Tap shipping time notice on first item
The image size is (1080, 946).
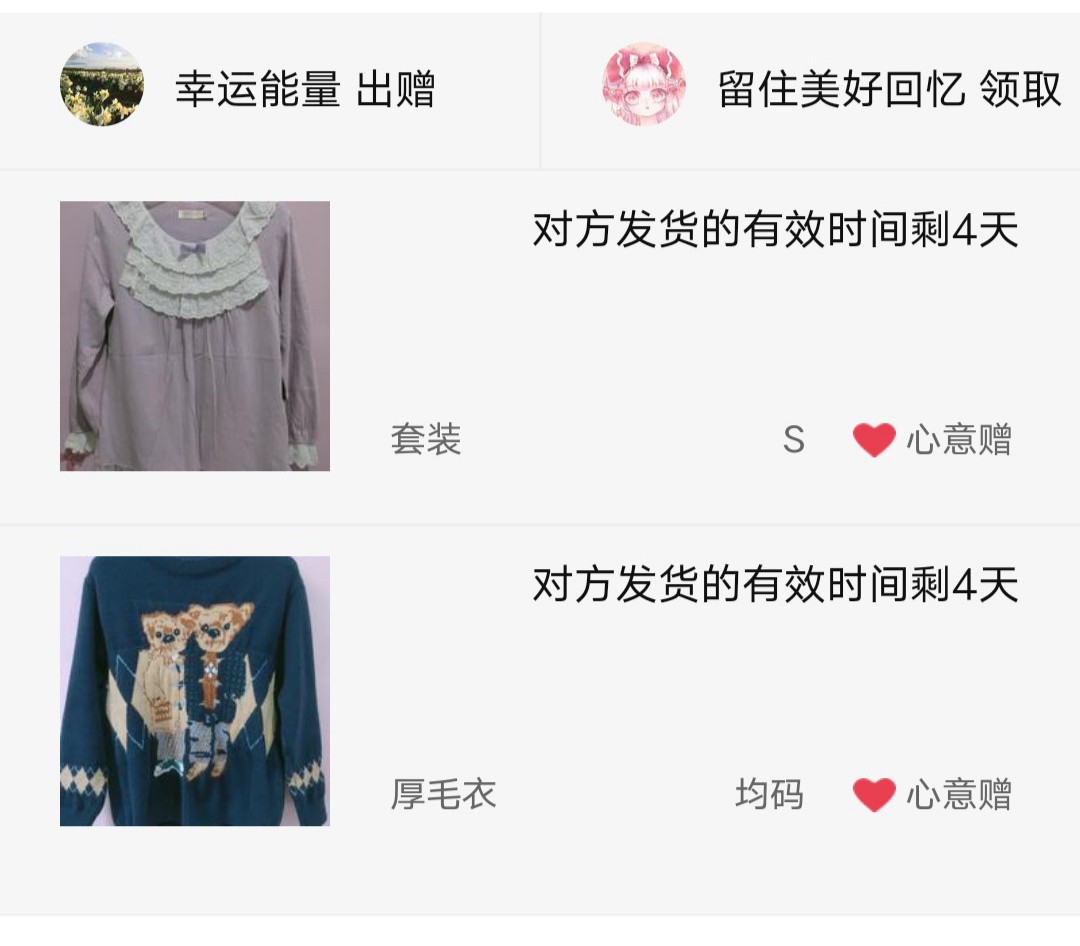776,229
